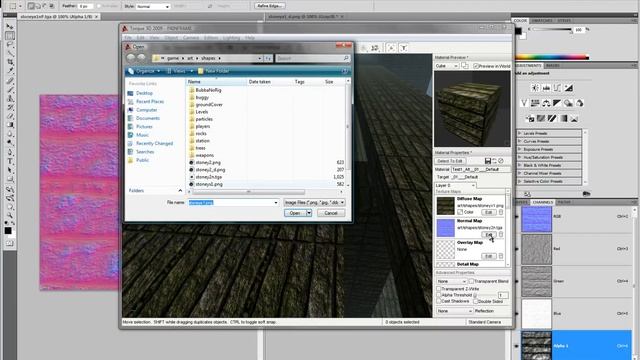Click the Forward arrow in Open dialog
Viewport: 640px width, 360px height.
pyautogui.click(x=141, y=58)
